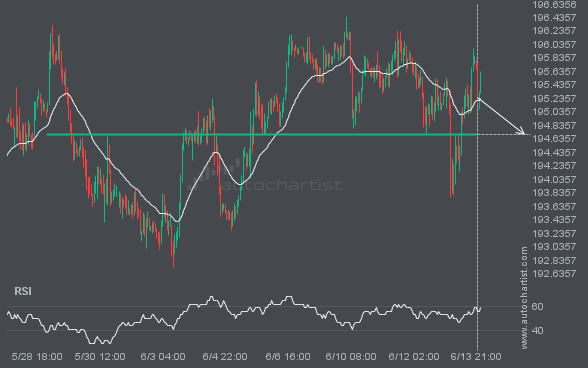This screenshot has width=588, height=368.
Task: Click the RSI 40 level label
Action: (537, 331)
